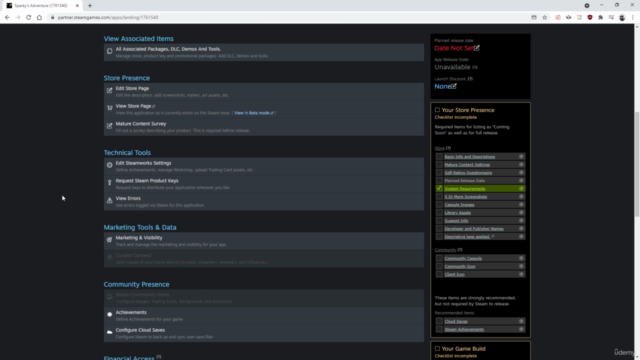Screen dimensions: 640x360
Task: Click the info icon on Cloud Saves row
Action: point(521,321)
